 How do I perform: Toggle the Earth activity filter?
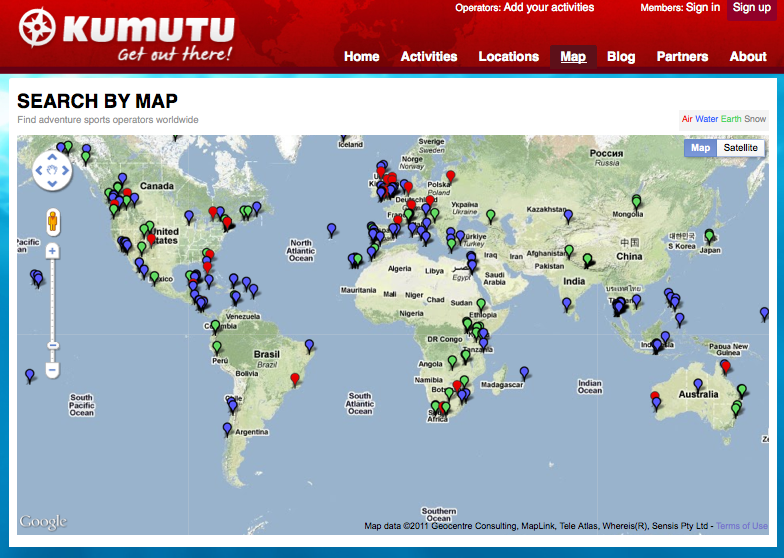(731, 119)
